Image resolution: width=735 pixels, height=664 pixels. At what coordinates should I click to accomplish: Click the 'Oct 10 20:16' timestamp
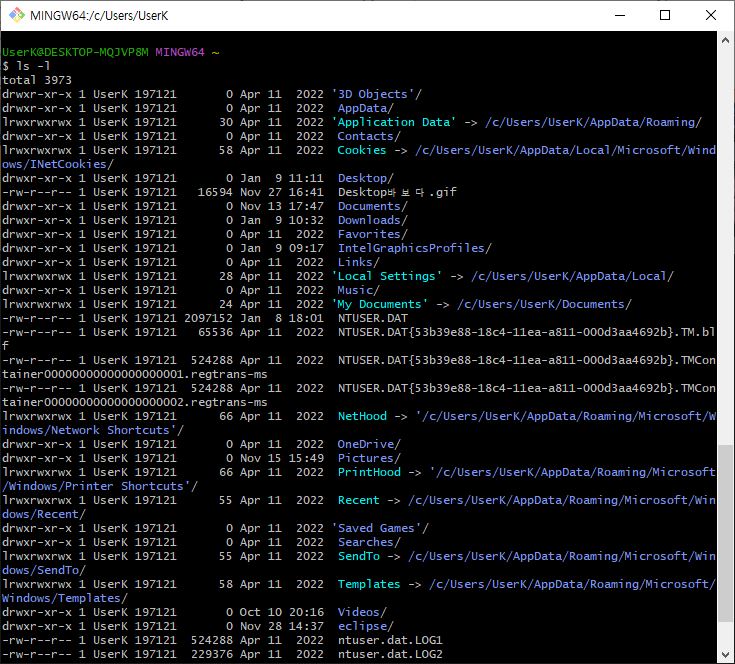pyautogui.click(x=281, y=612)
